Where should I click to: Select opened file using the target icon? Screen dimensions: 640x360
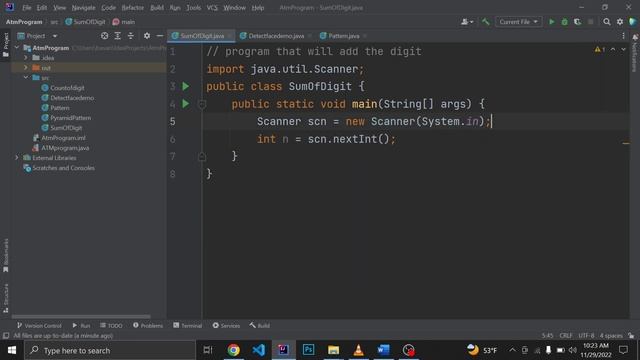click(x=104, y=36)
